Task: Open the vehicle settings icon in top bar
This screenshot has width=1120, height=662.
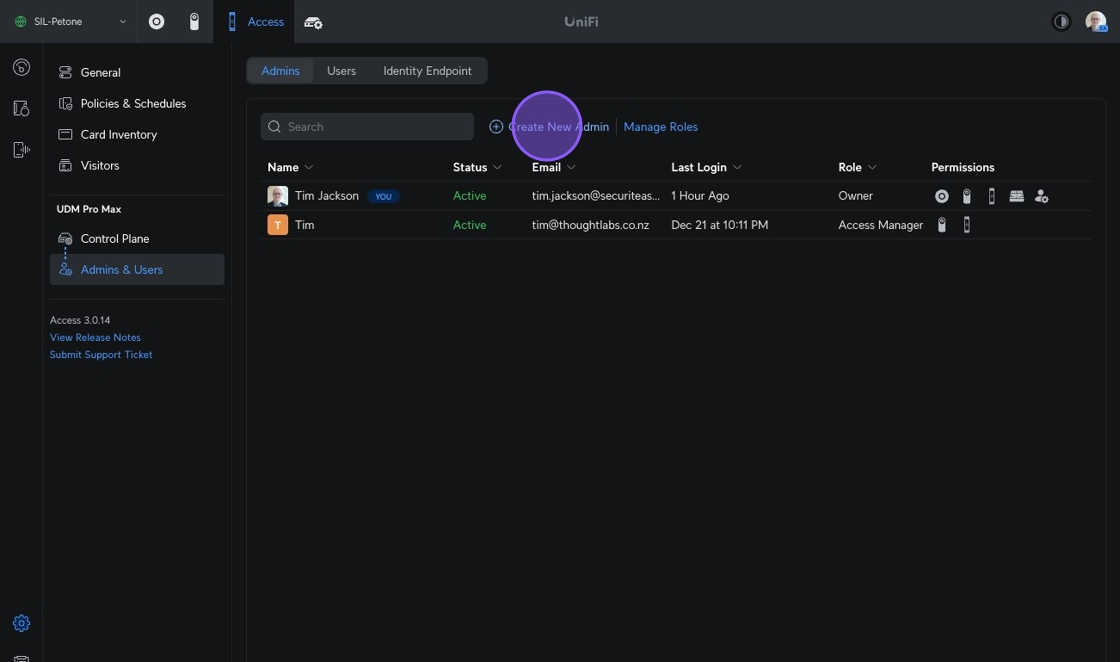Action: [x=313, y=22]
